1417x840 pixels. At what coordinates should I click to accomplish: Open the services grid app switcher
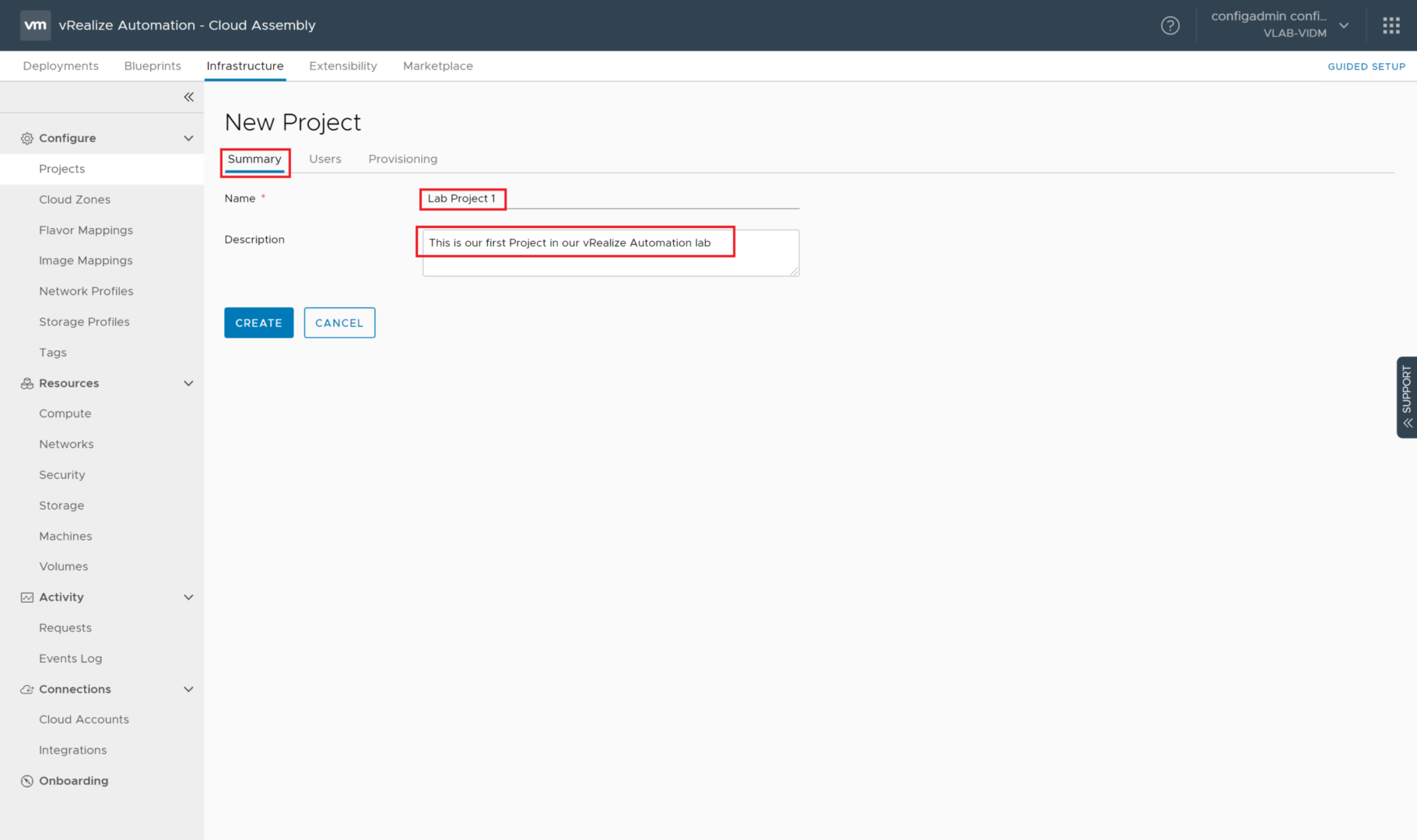coord(1391,26)
